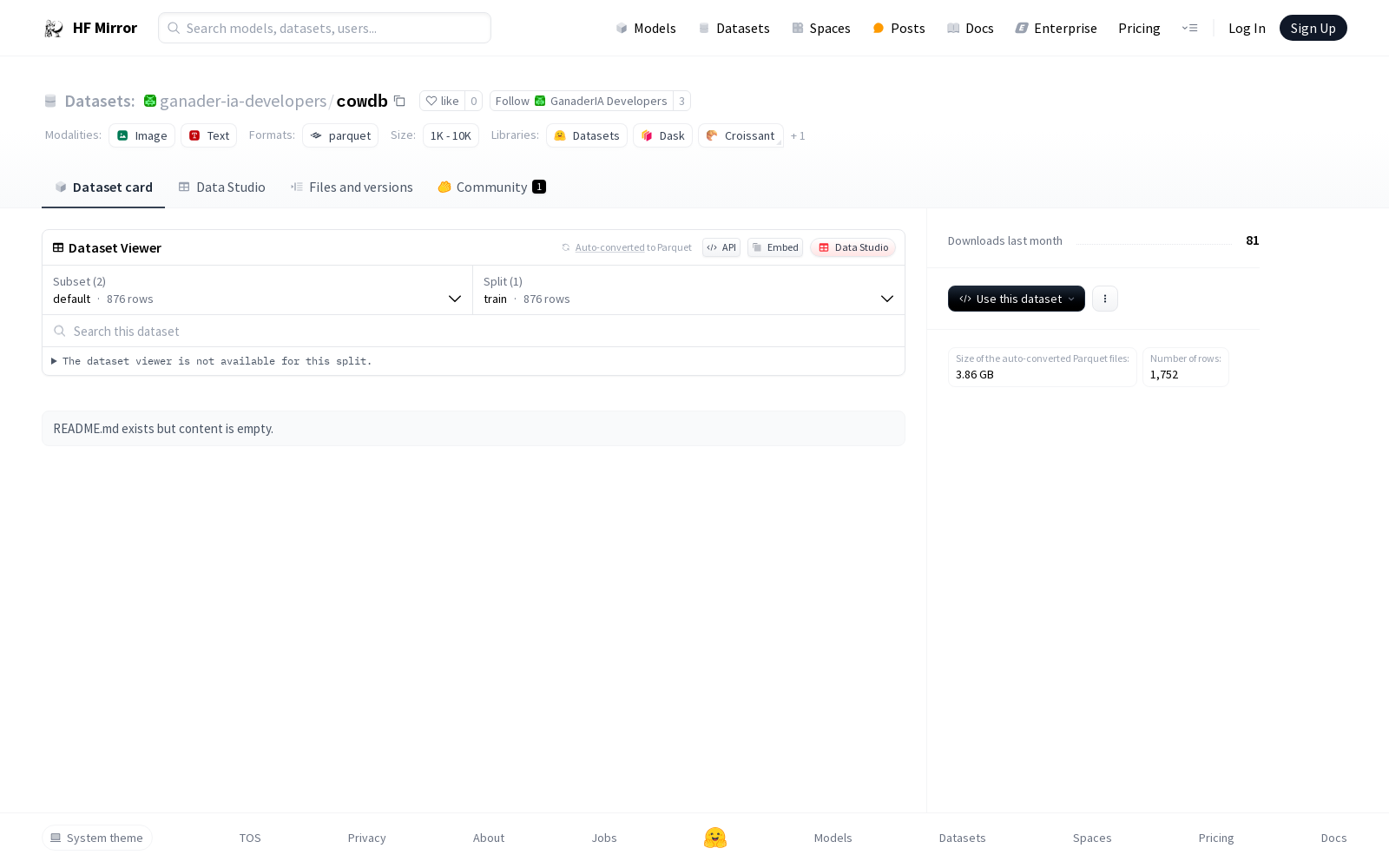Click the Hugging Face emoji in footer
This screenshot has height=868, width=1389.
[x=715, y=838]
